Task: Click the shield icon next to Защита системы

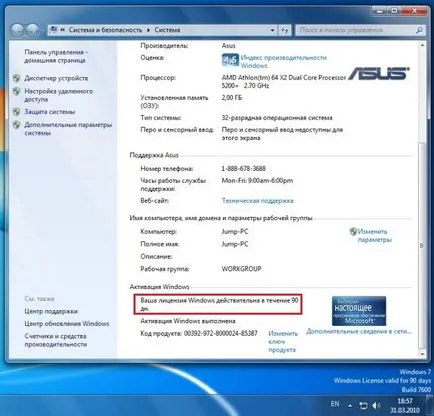Action: (16, 112)
